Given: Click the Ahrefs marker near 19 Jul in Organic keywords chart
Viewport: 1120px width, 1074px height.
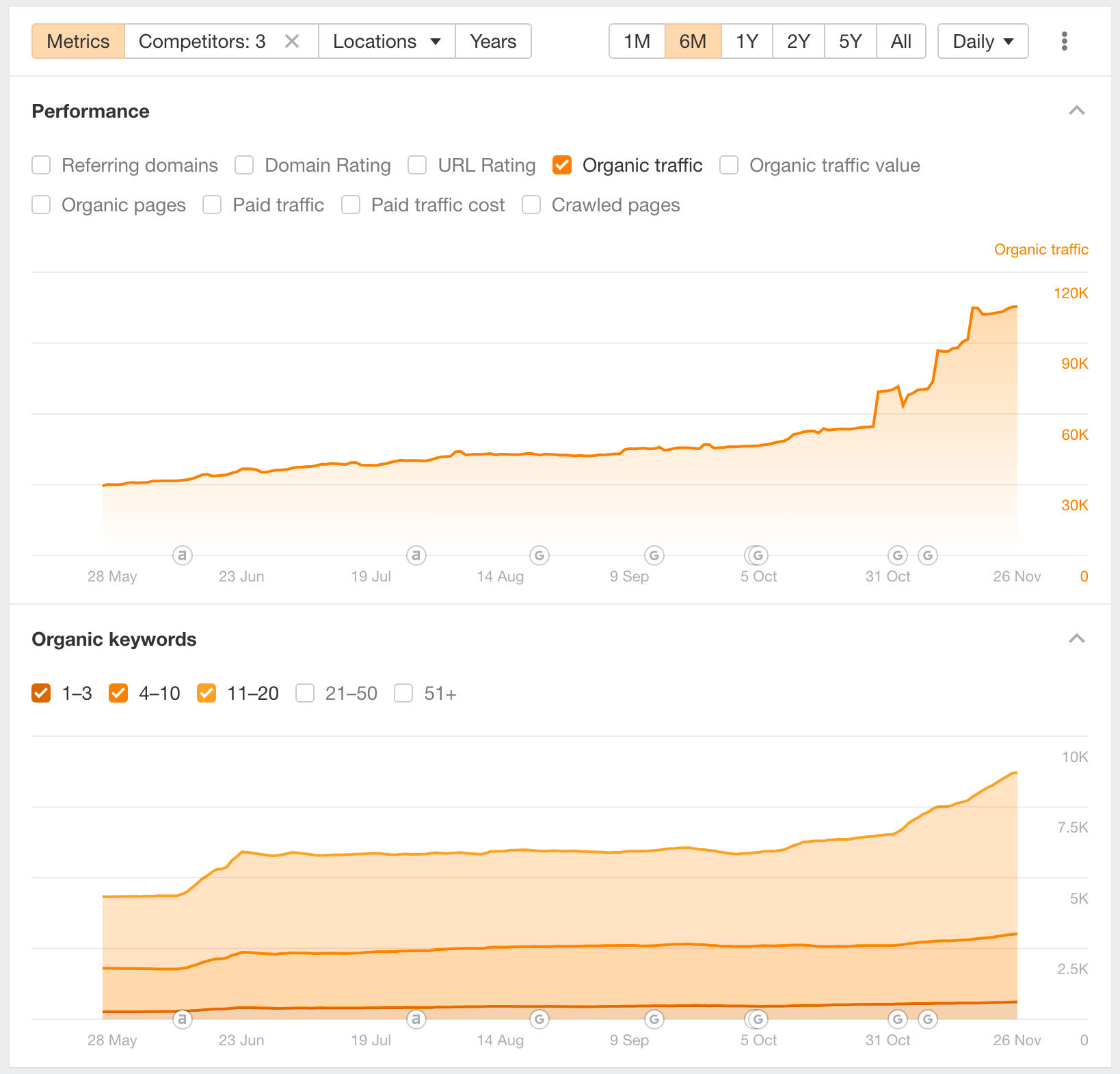Looking at the screenshot, I should click(416, 1019).
